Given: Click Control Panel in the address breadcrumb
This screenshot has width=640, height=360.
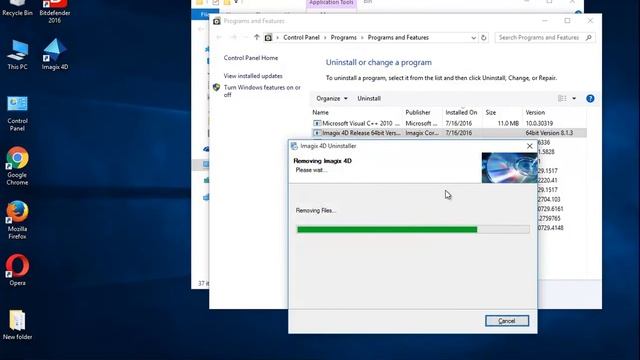Looking at the screenshot, I should (301, 38).
